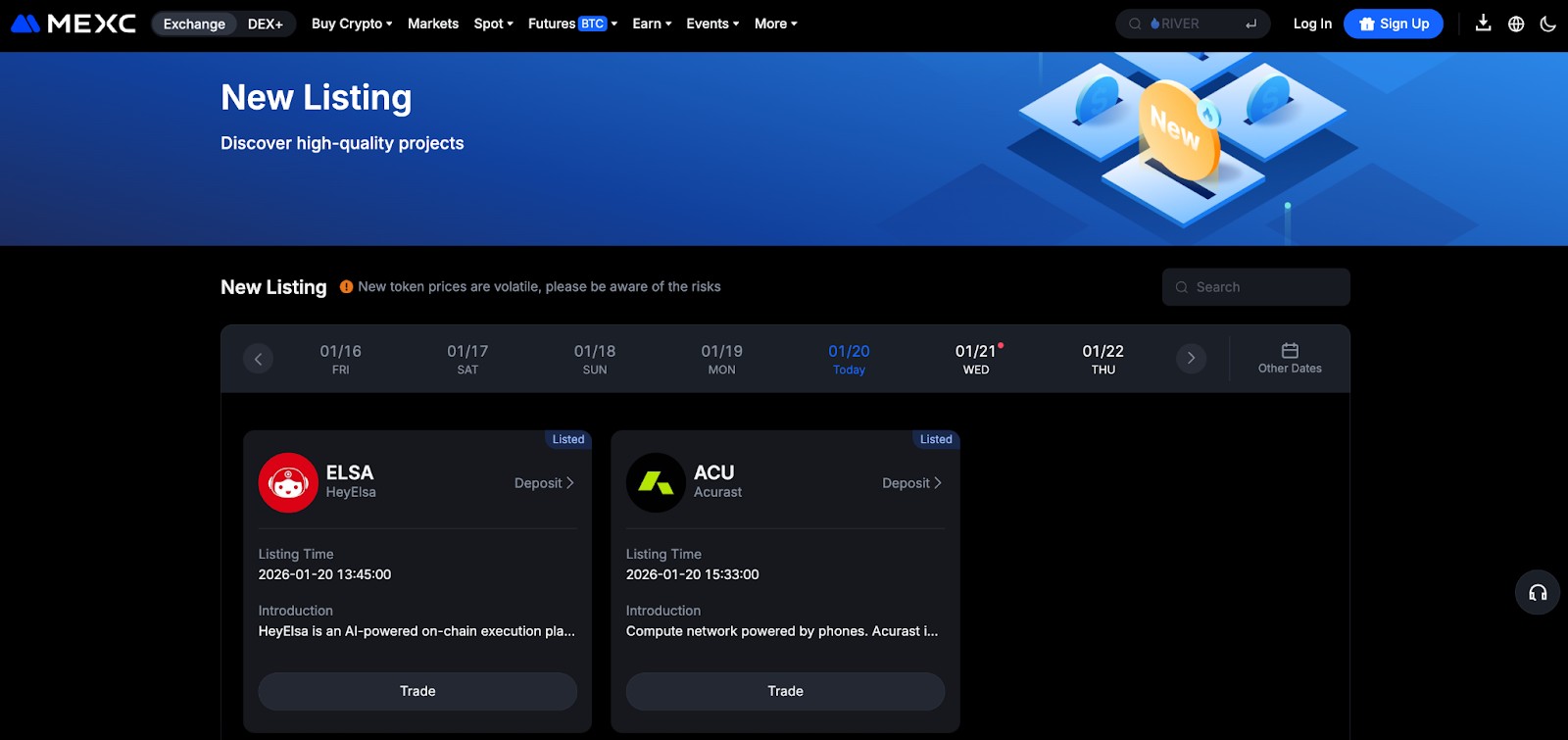Expand the Spot dropdown

[494, 24]
